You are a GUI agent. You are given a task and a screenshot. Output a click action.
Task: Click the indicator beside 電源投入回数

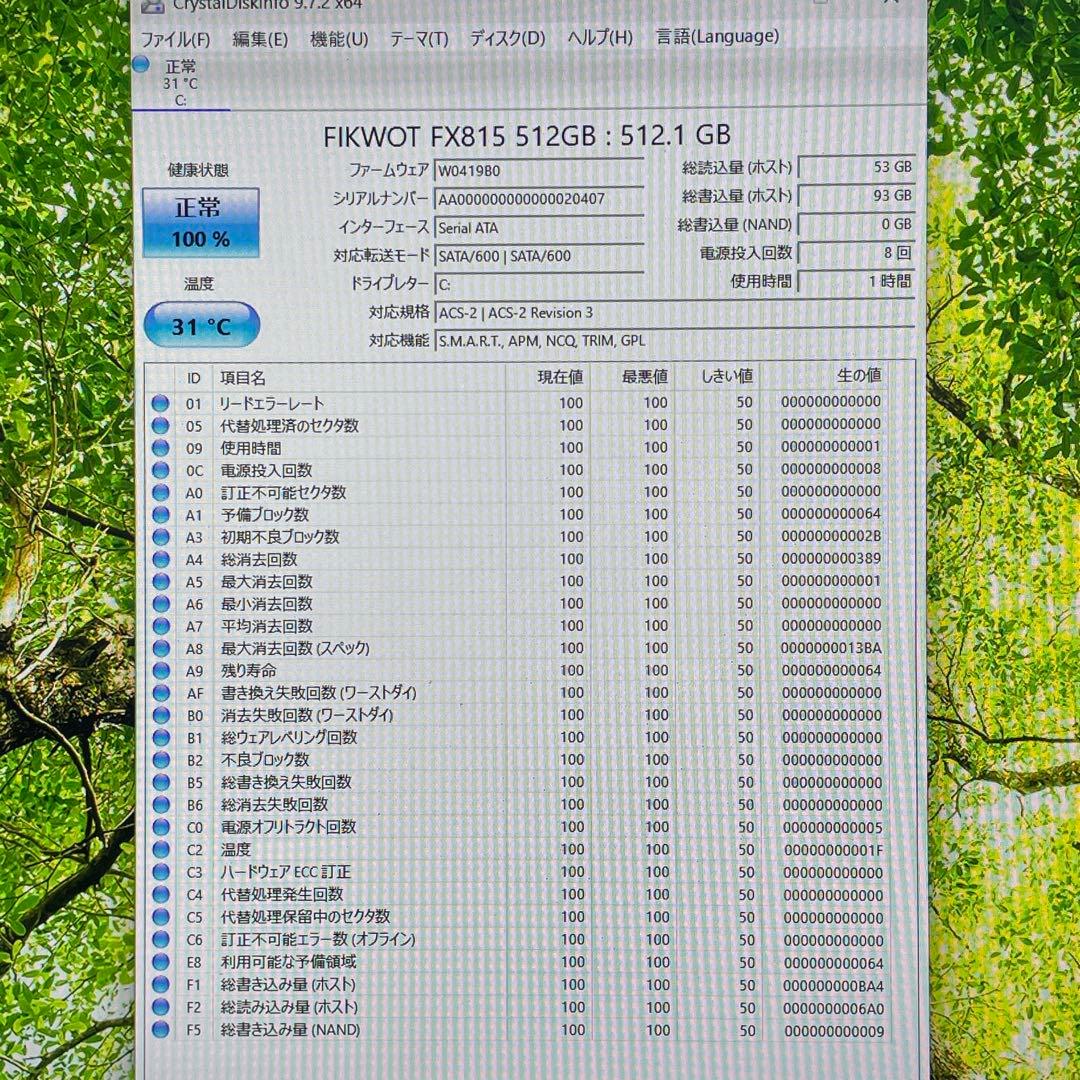point(160,470)
